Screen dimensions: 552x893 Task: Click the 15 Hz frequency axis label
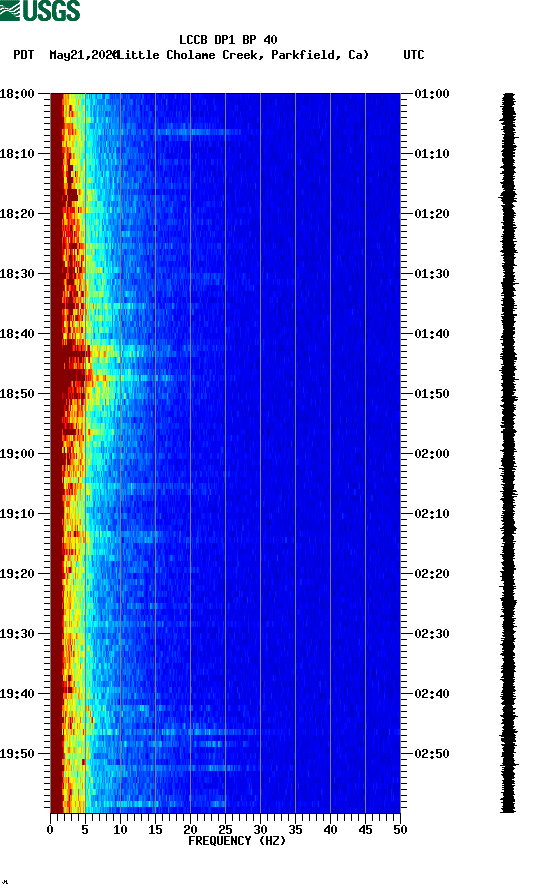155,830
